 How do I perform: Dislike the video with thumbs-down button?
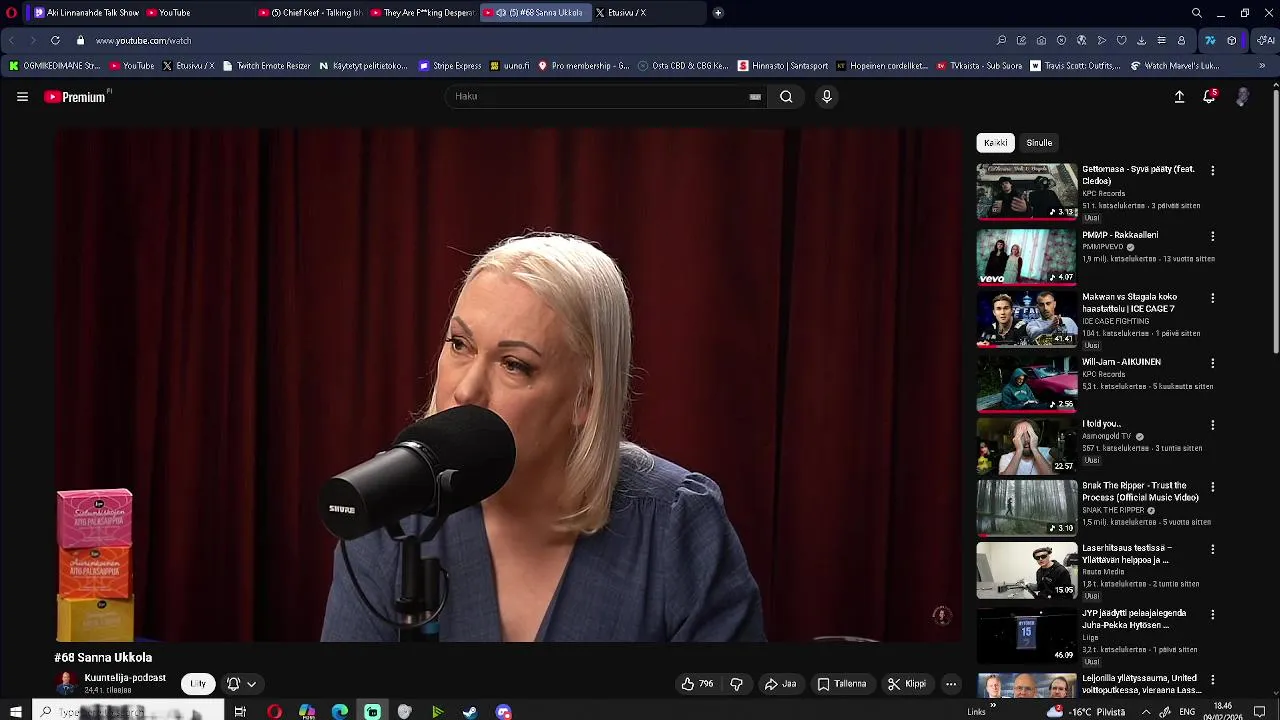coord(737,684)
